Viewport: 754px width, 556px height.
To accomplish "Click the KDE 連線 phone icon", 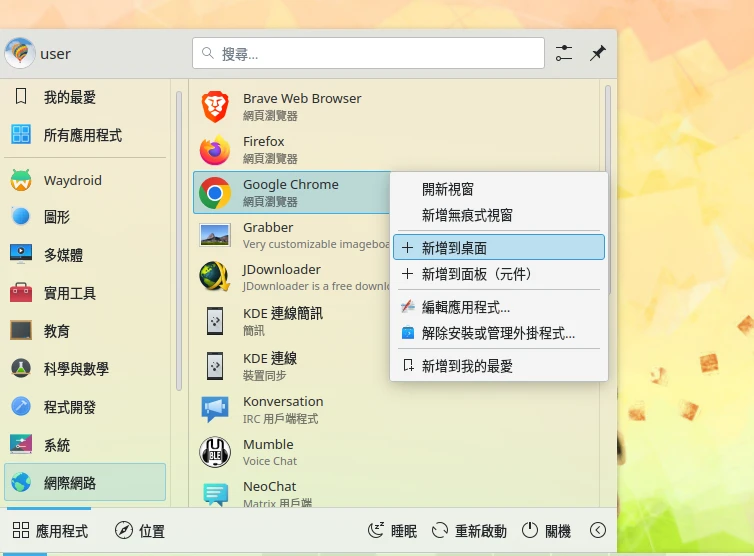I will (x=215, y=366).
